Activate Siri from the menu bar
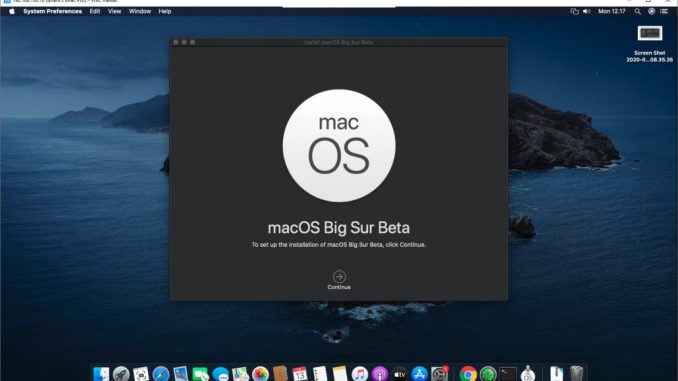 tap(651, 11)
